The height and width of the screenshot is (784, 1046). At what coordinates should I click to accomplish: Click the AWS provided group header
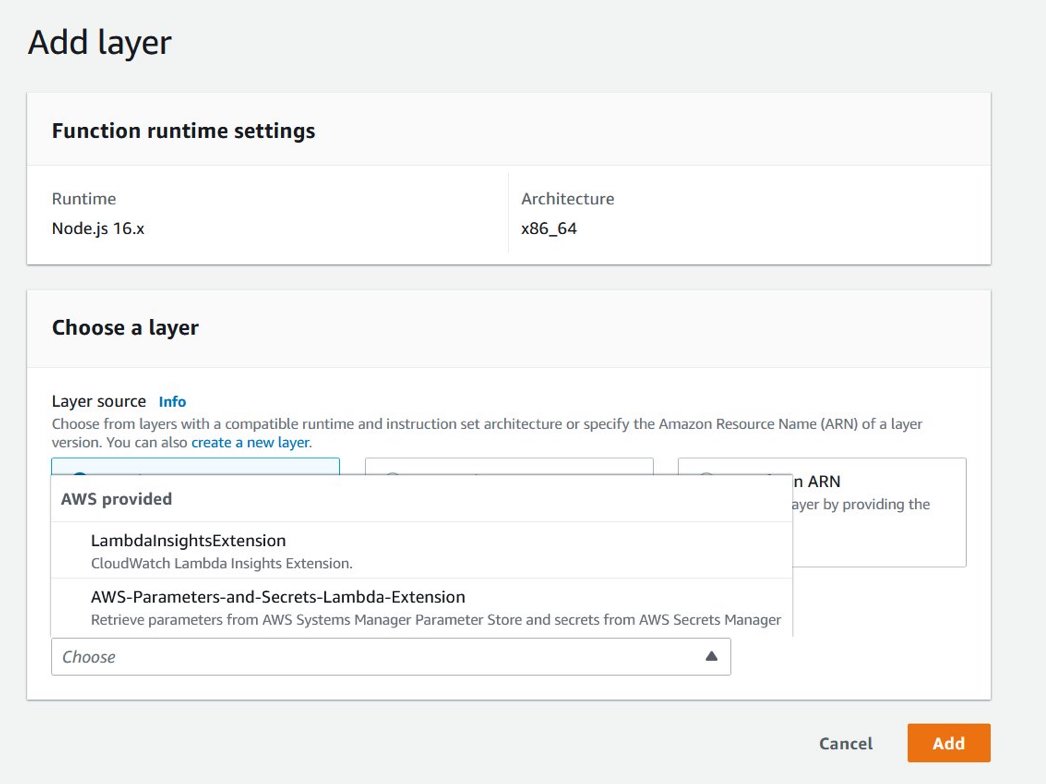116,498
